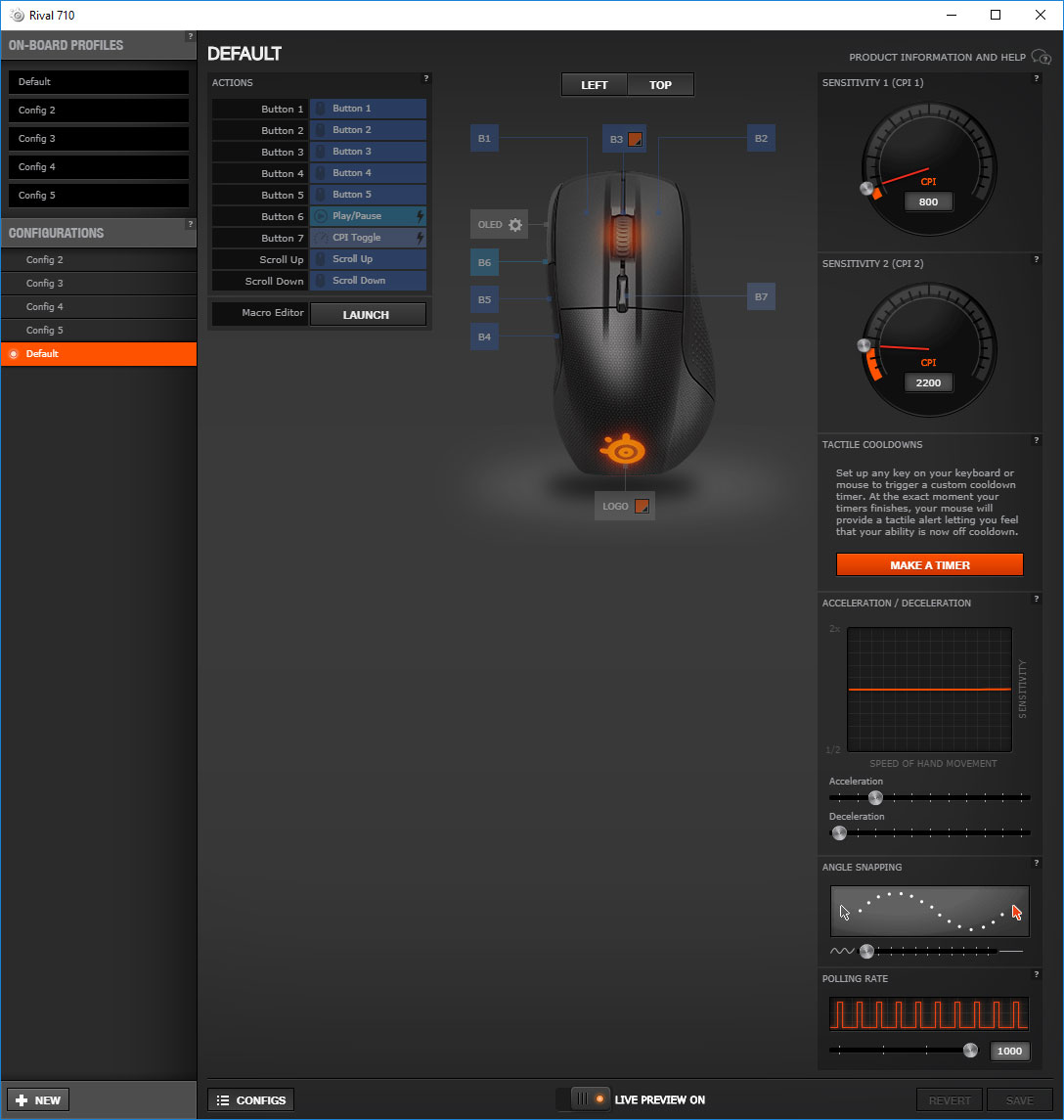Open help for On-Board Profiles section
1064x1120 pixels.
pos(190,36)
